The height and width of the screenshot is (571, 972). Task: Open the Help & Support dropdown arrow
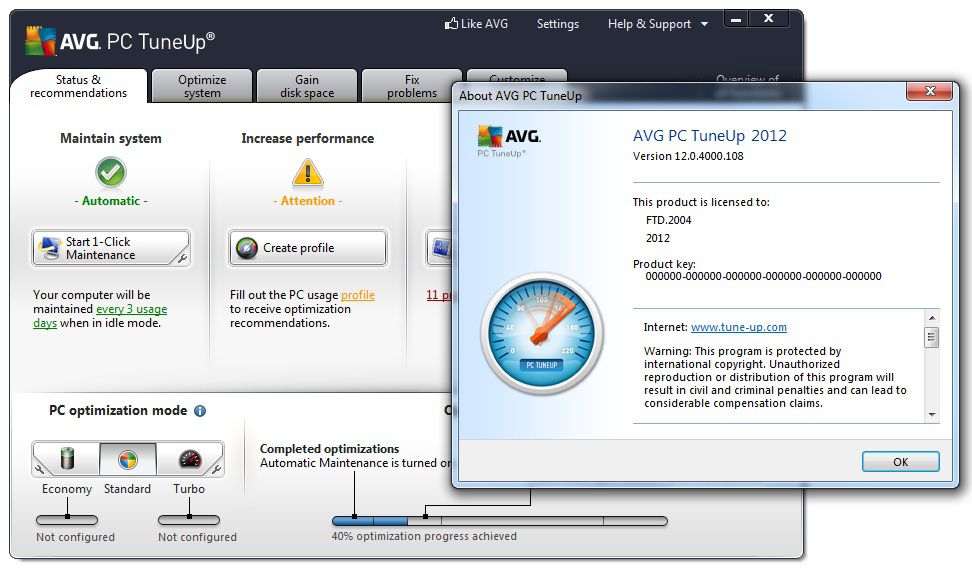(x=704, y=24)
